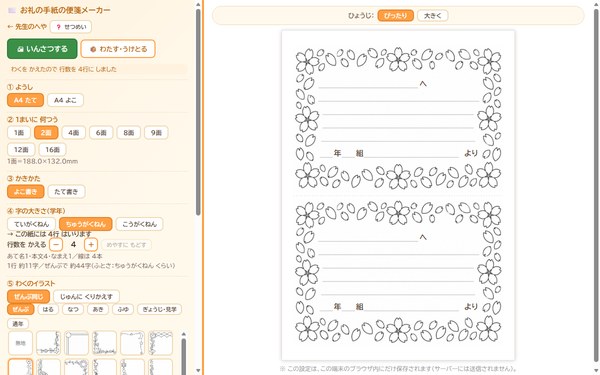Click the text この紙には 4行 はいります
Image resolution: width=600 pixels, height=375 pixels.
click(53, 234)
